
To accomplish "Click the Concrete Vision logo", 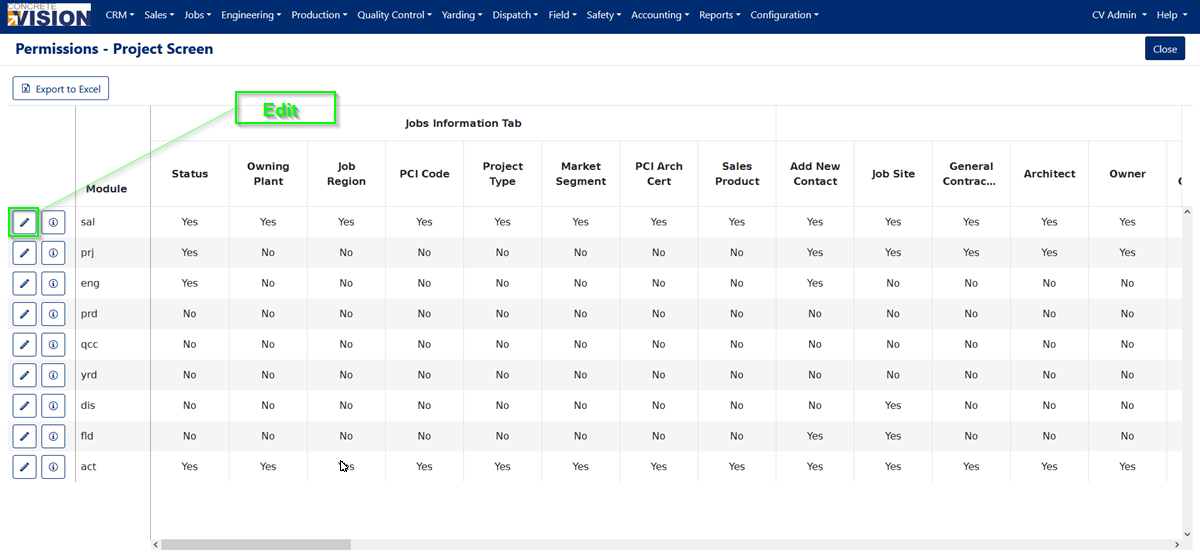I will (x=48, y=15).
